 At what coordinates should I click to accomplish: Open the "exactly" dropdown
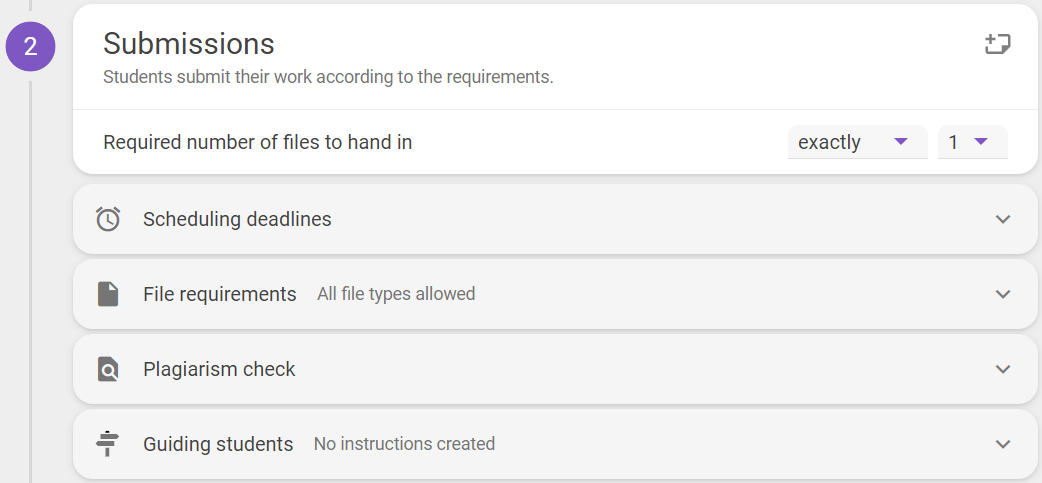(x=857, y=142)
